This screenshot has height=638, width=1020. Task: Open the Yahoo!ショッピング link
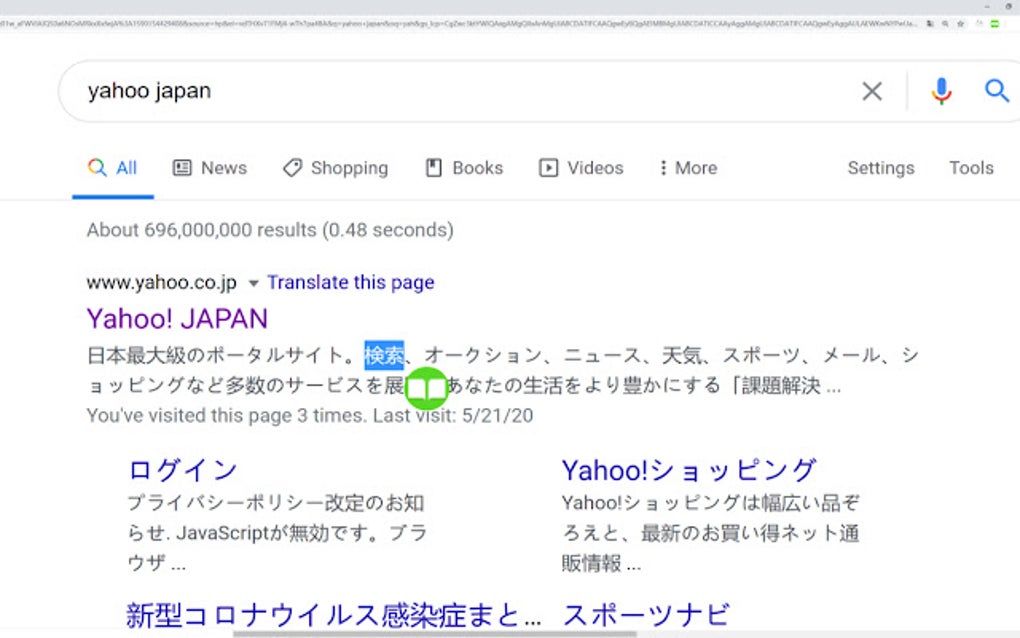pyautogui.click(x=688, y=467)
